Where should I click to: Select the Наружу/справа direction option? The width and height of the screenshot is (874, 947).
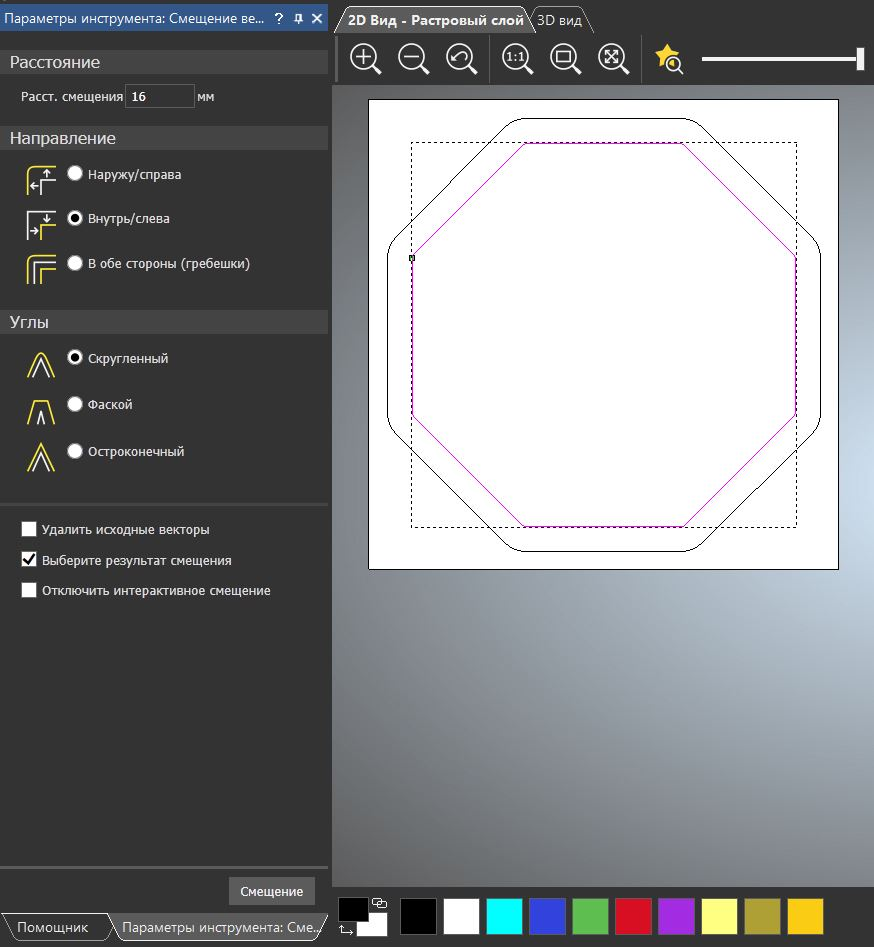point(75,174)
